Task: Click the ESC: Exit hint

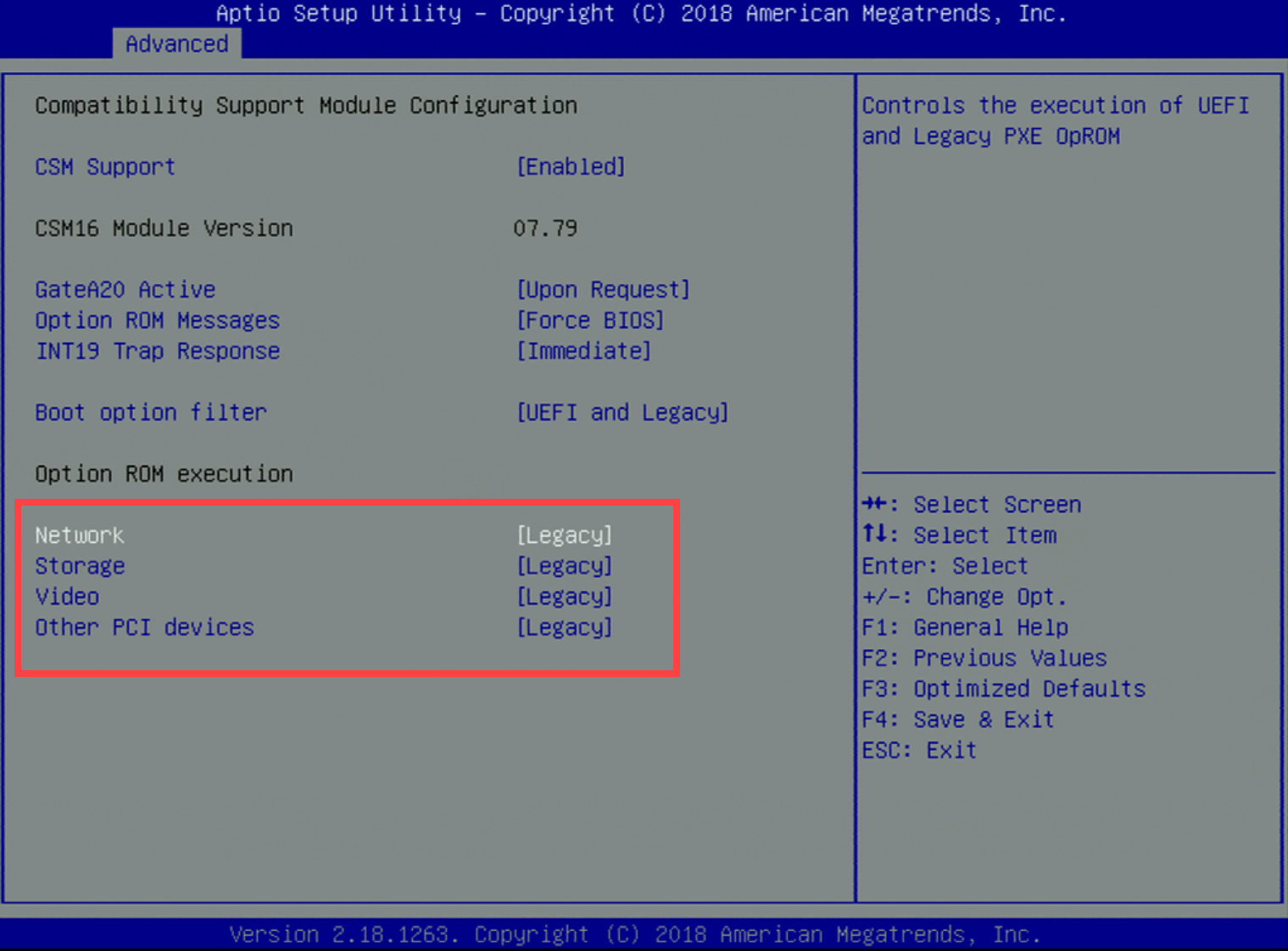Action: [x=919, y=750]
